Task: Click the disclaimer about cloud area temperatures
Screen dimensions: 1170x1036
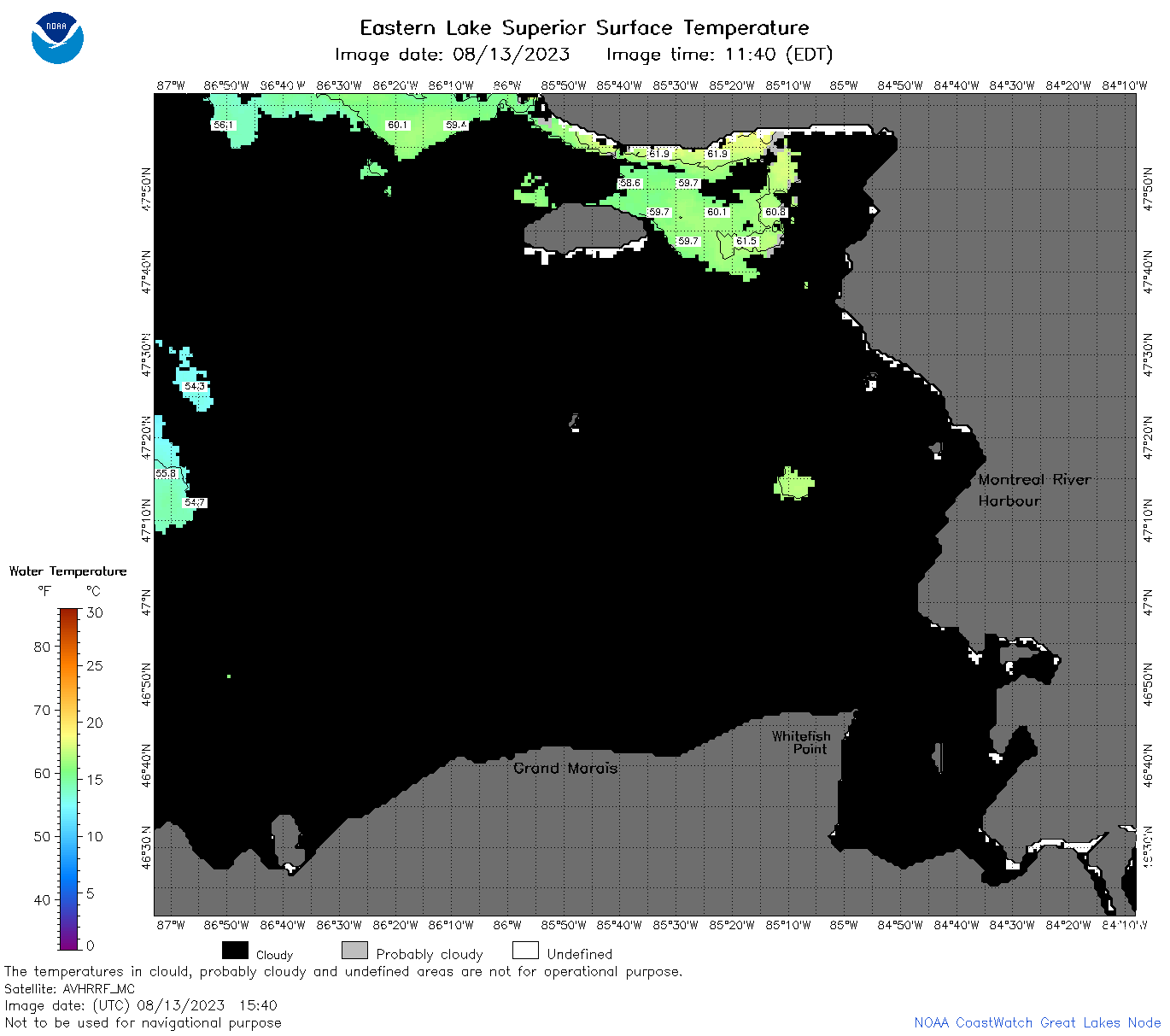Action: coord(343,972)
